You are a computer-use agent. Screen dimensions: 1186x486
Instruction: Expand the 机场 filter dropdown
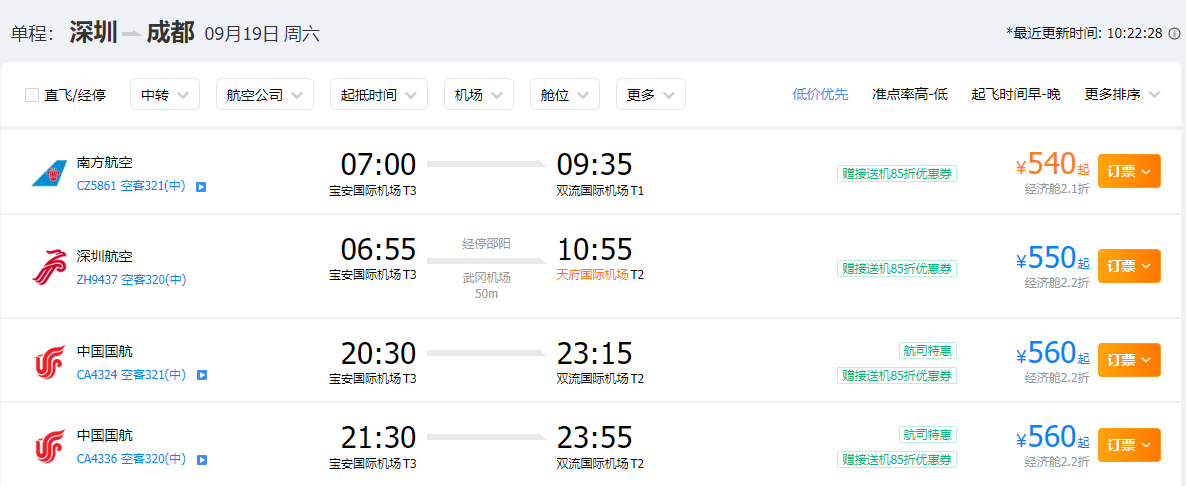[x=479, y=94]
